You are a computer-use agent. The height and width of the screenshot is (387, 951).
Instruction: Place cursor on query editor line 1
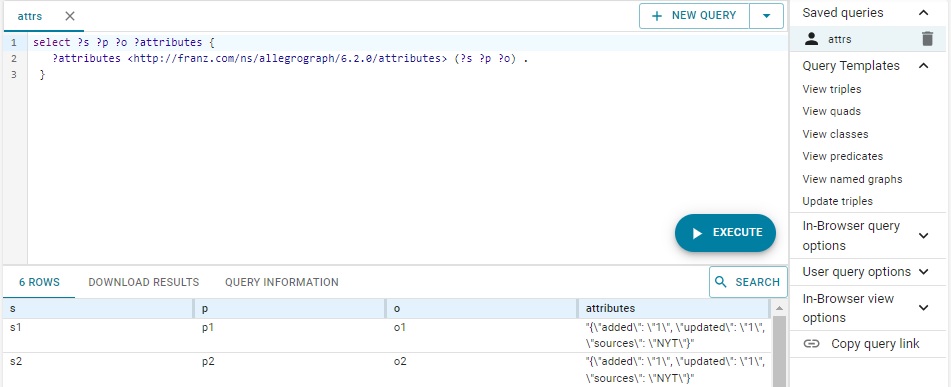407,42
